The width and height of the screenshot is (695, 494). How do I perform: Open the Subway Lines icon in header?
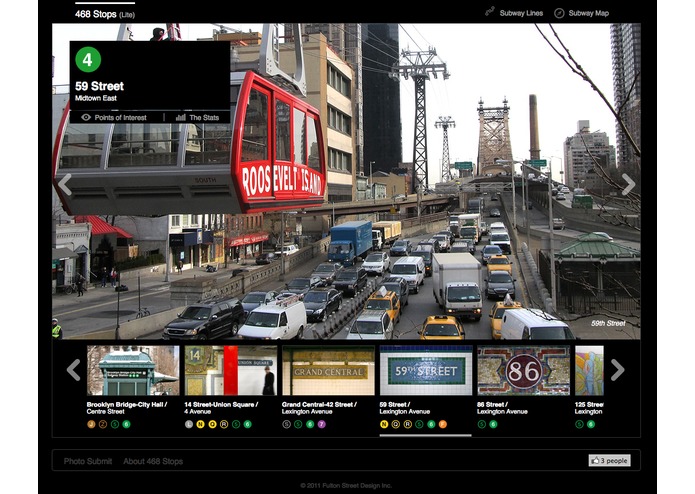pyautogui.click(x=489, y=12)
